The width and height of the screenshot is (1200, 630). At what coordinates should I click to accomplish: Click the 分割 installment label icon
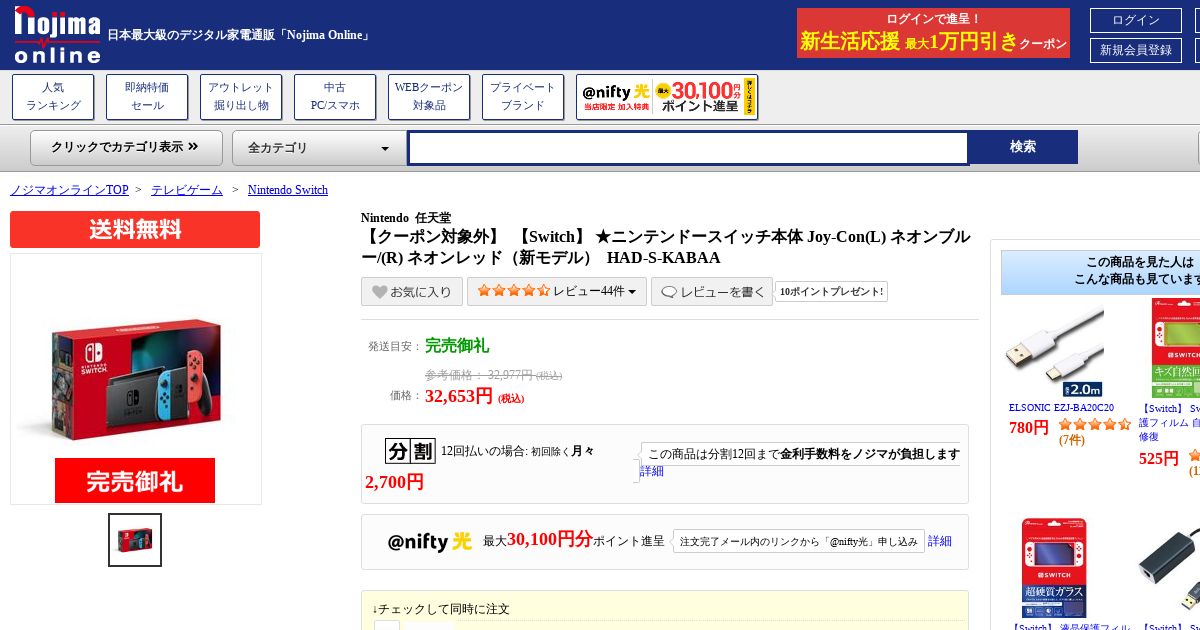[x=410, y=451]
